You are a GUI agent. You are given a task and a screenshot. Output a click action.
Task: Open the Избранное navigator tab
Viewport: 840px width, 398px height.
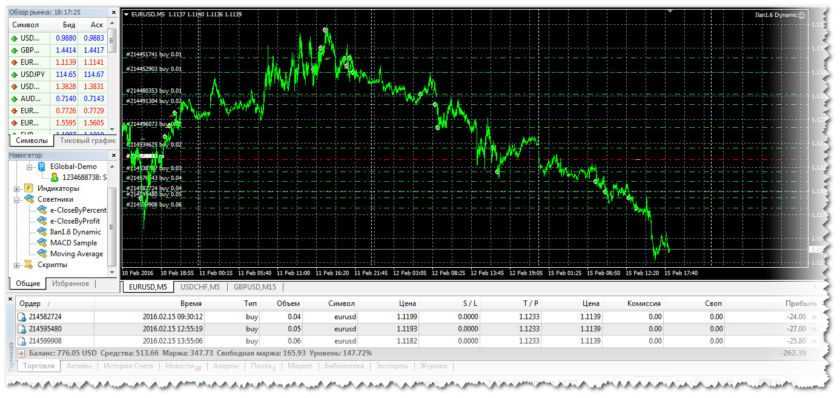click(x=71, y=283)
